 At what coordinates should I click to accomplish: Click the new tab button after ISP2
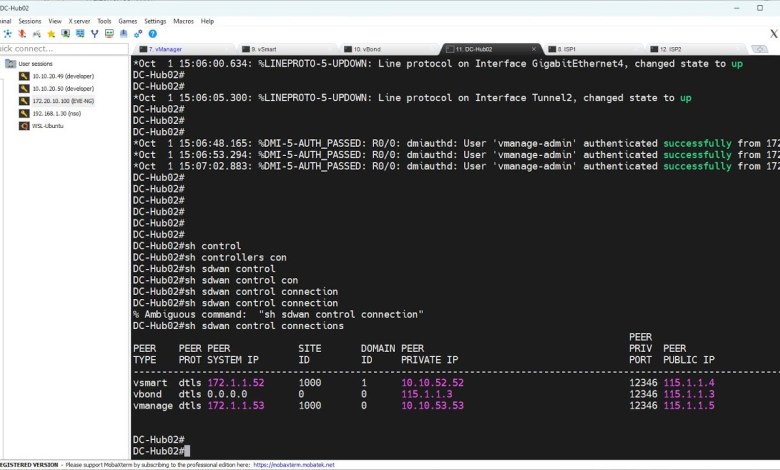pyautogui.click(x=759, y=49)
